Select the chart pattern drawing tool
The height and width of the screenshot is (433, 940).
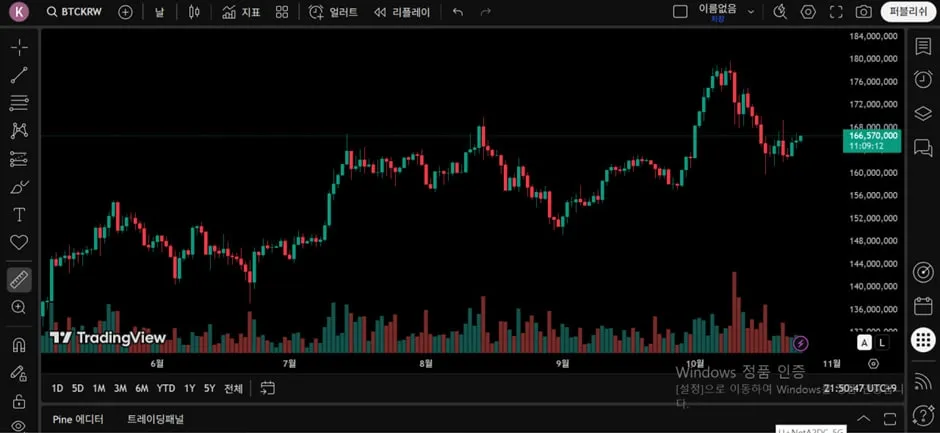tap(19, 130)
